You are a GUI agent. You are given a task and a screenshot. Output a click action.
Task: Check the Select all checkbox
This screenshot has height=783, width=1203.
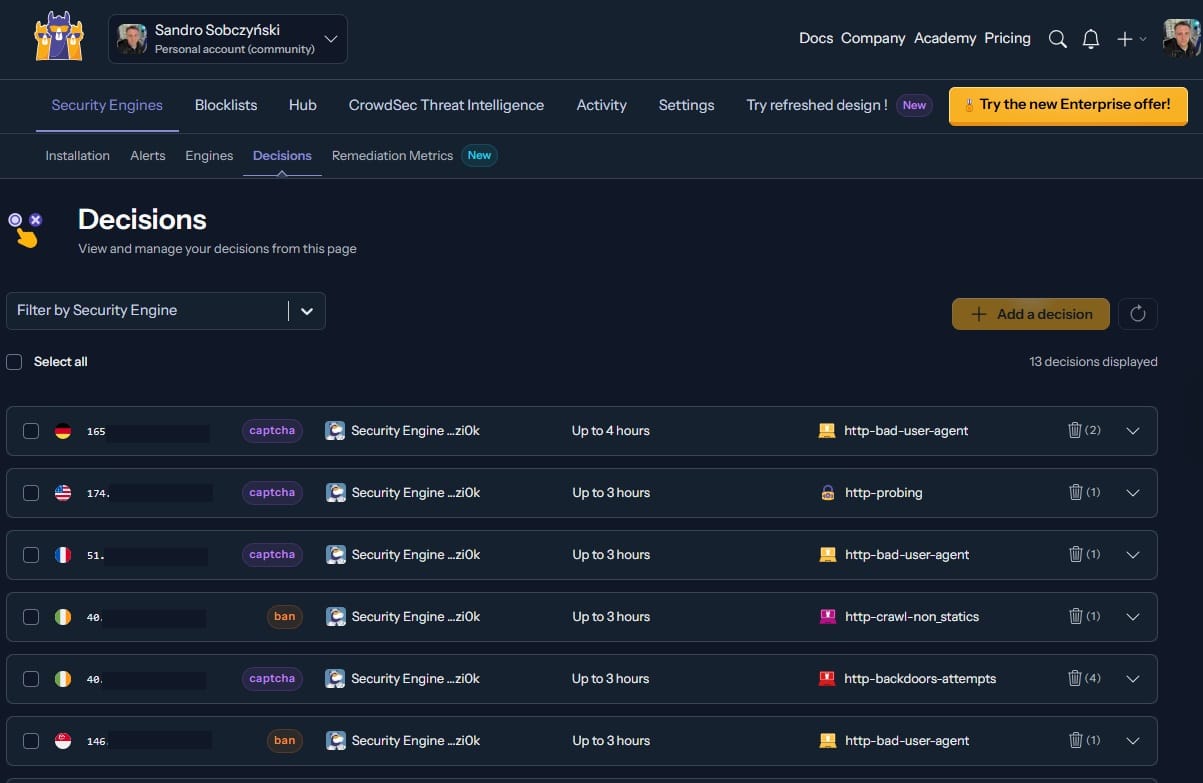point(14,362)
